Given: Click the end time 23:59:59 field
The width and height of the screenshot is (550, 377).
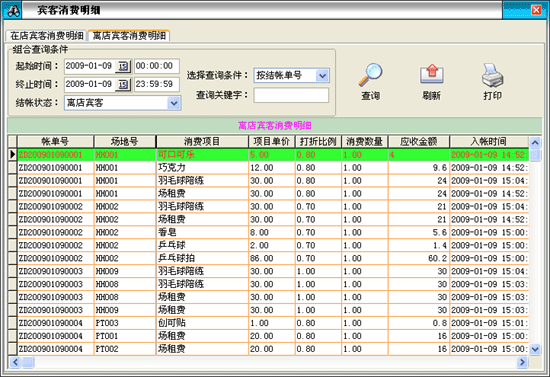Looking at the screenshot, I should click(x=157, y=84).
